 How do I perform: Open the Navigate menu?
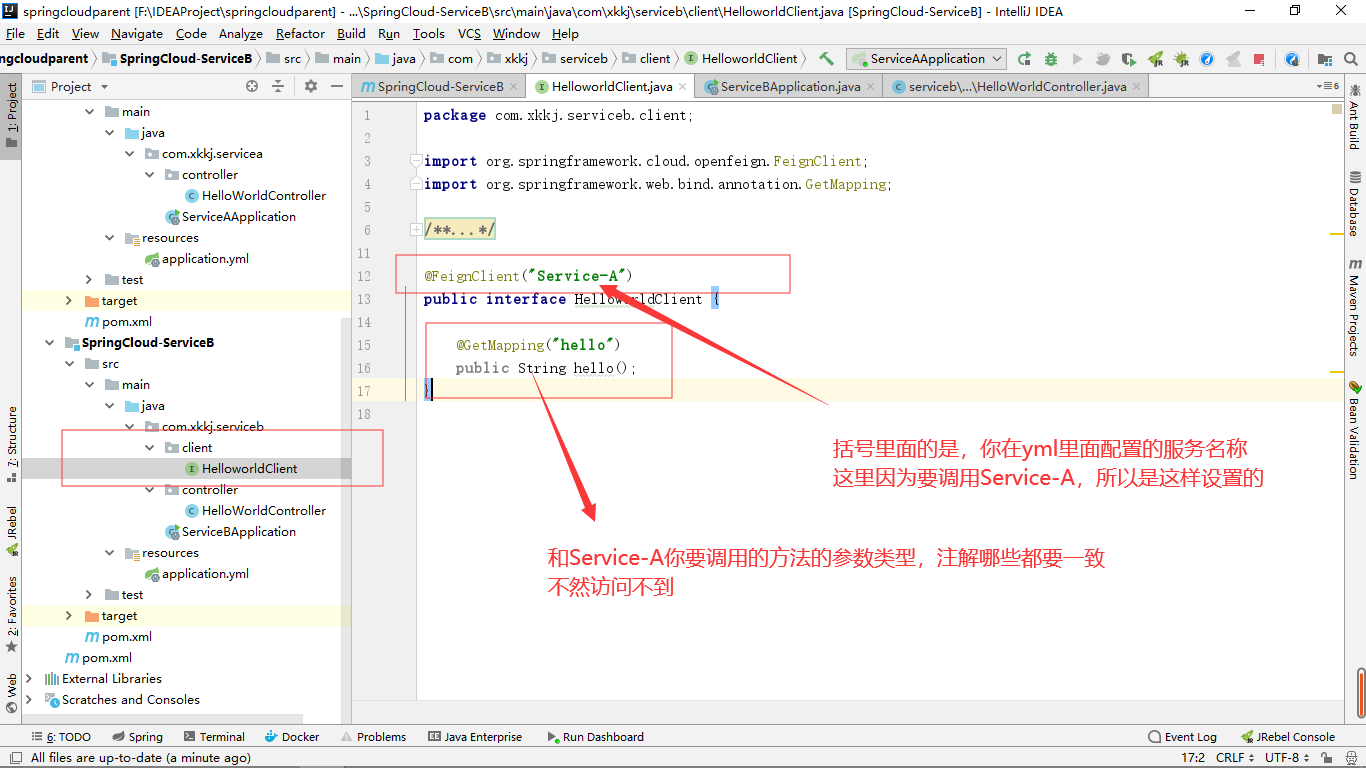(x=136, y=33)
